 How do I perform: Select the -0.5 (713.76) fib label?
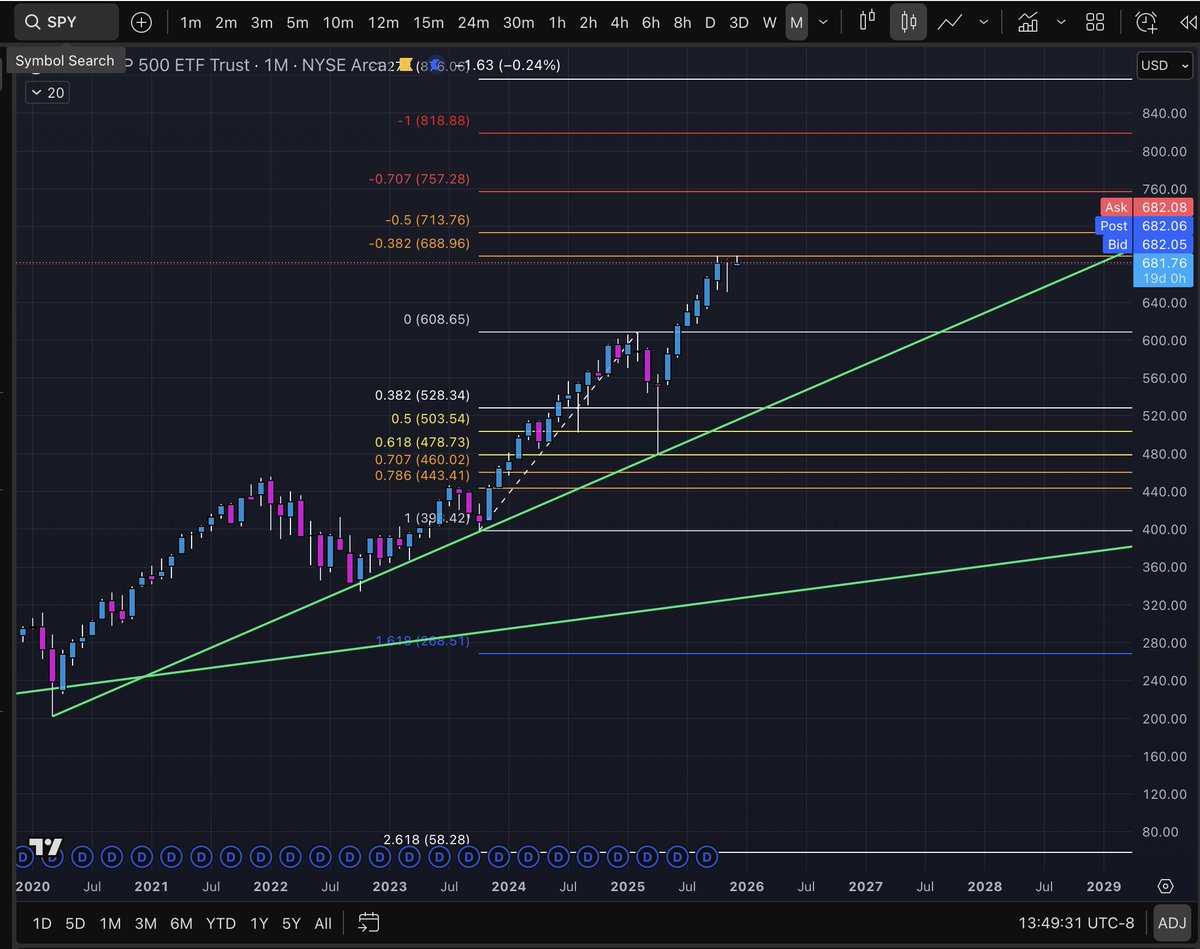pos(427,220)
